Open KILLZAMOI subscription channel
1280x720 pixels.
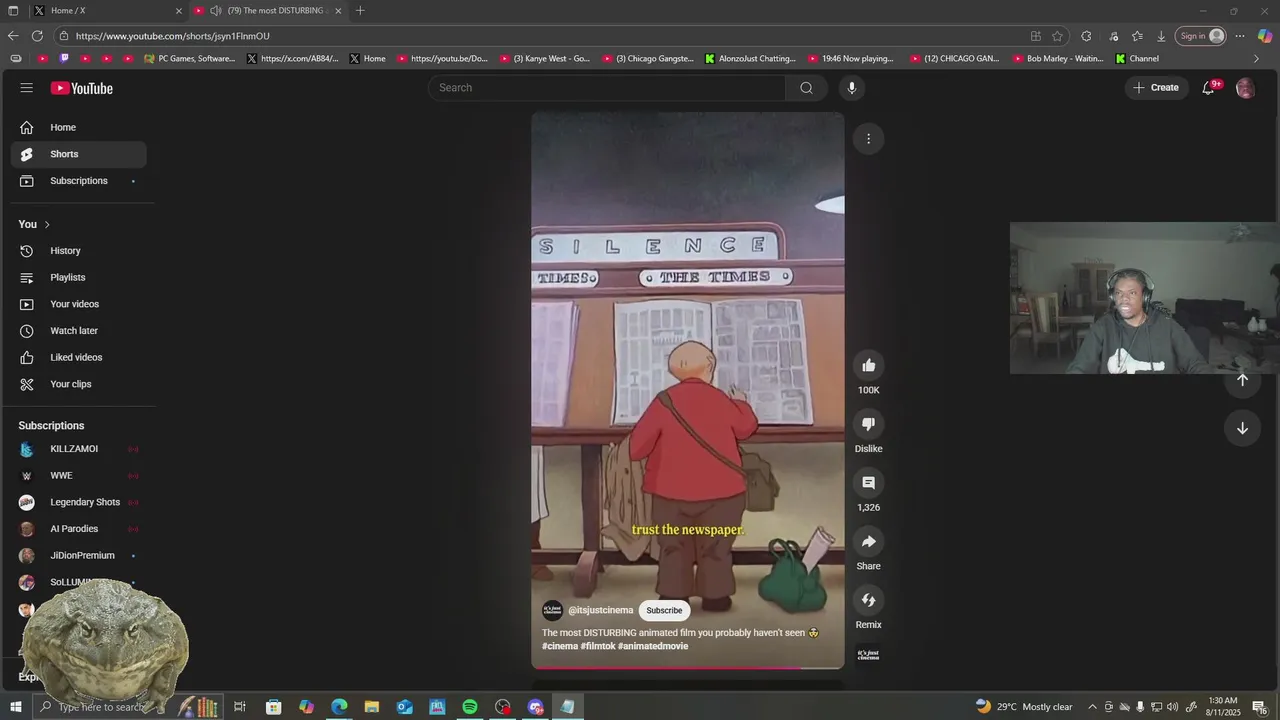pos(78,449)
